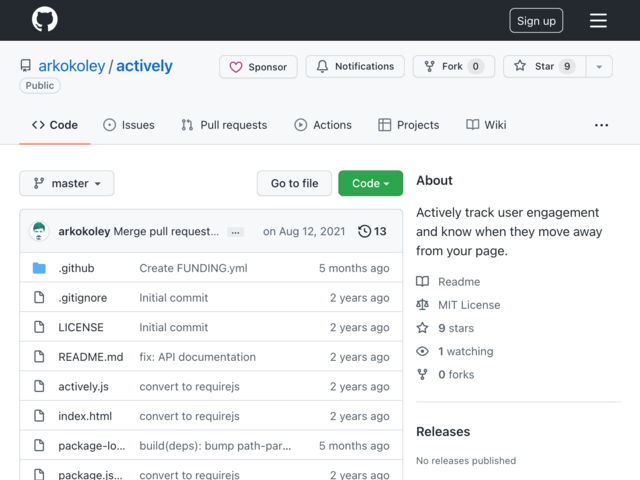Open the package-lo... file
640x480 pixels.
tap(92, 446)
